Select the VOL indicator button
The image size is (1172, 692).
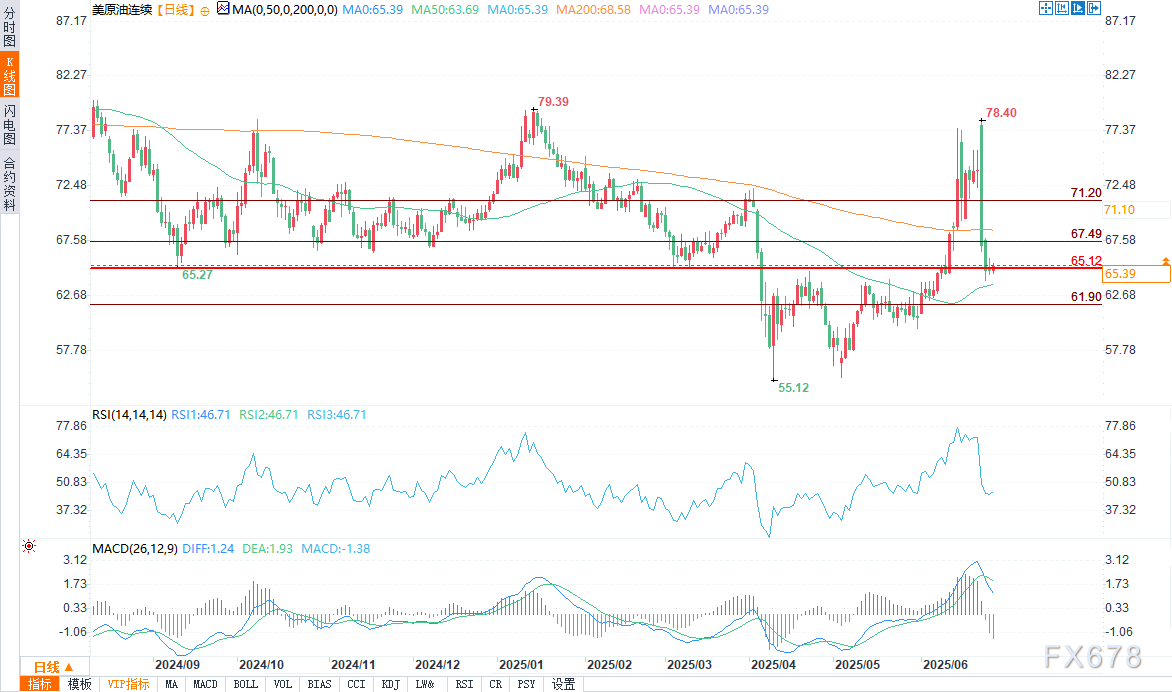pyautogui.click(x=283, y=684)
